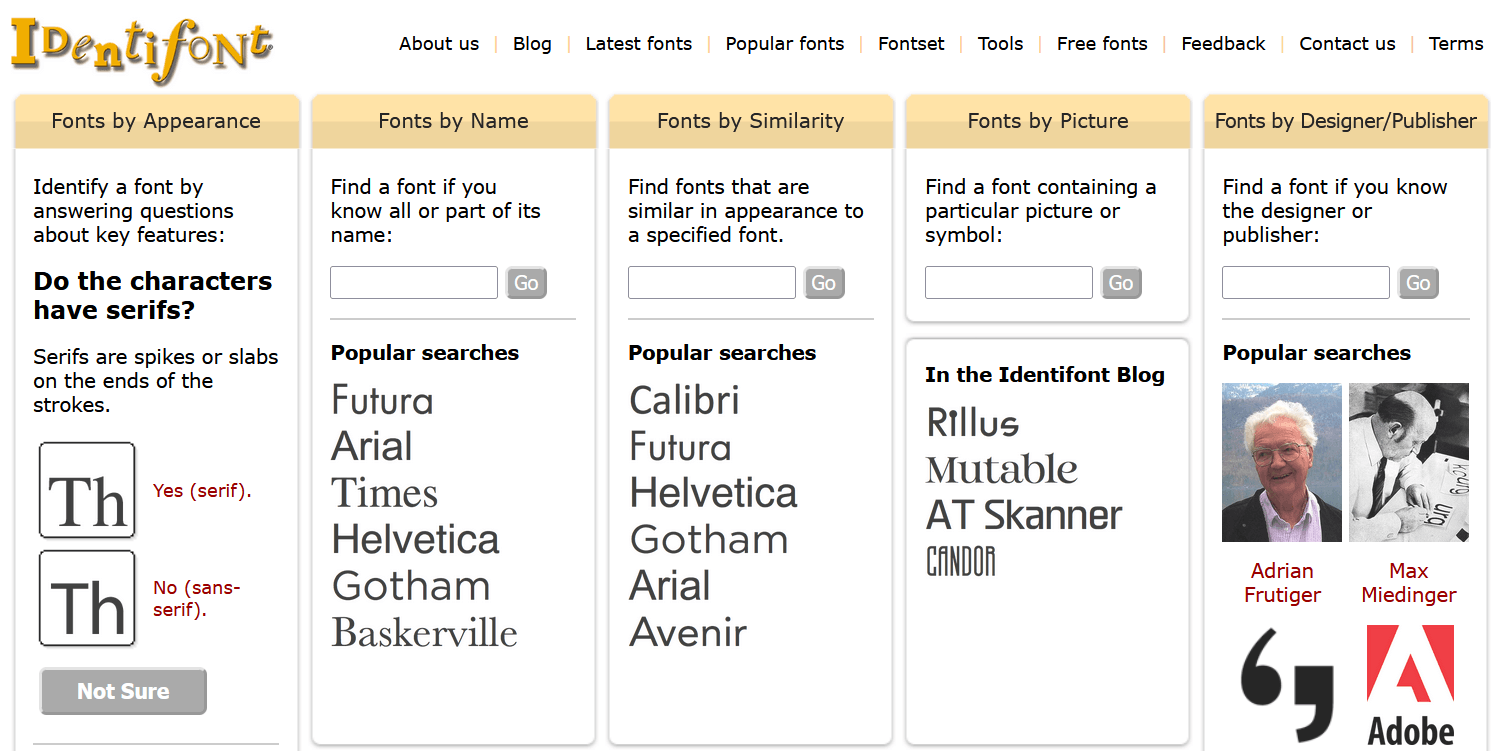Click Go in Fonts by Picture

click(1121, 283)
